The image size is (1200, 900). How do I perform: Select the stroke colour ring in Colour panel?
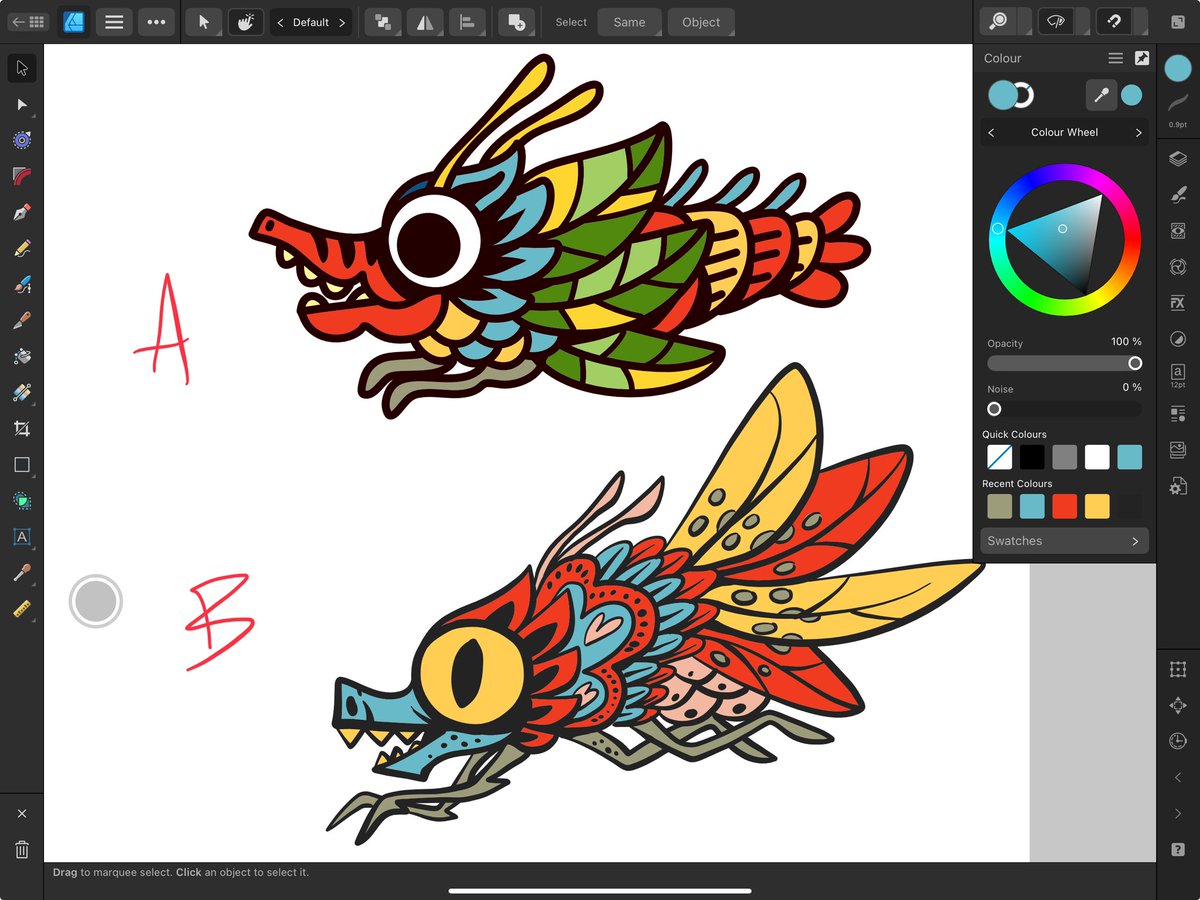[x=1024, y=96]
